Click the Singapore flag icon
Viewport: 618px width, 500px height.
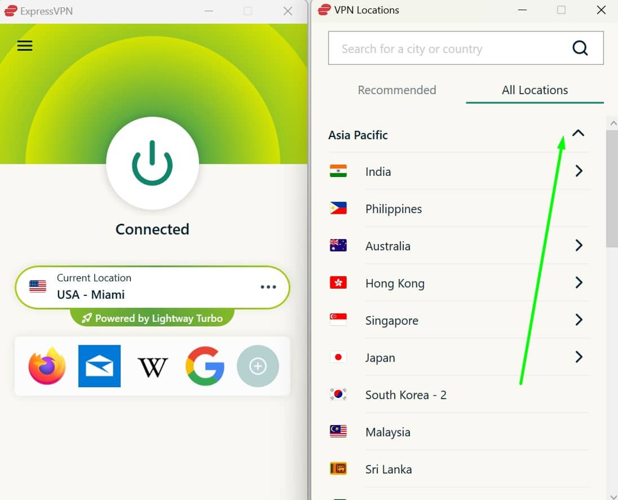[338, 320]
